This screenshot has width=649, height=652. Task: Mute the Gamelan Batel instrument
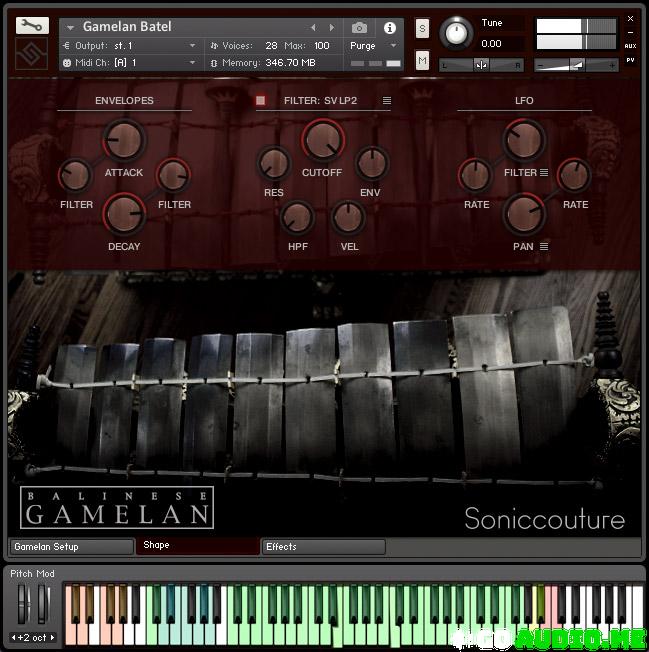(x=422, y=61)
